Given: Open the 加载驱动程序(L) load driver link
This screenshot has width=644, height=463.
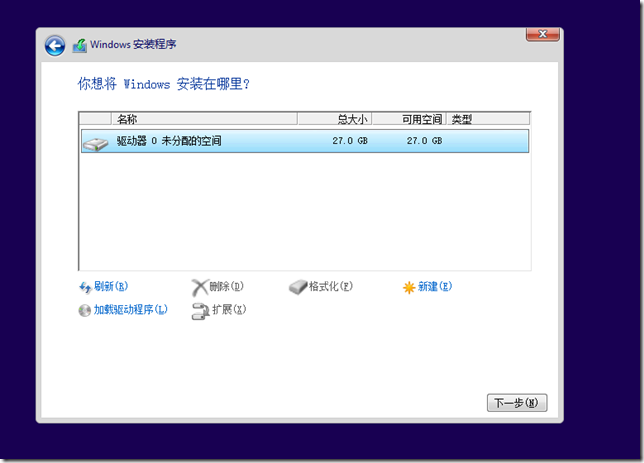Looking at the screenshot, I should tap(131, 309).
